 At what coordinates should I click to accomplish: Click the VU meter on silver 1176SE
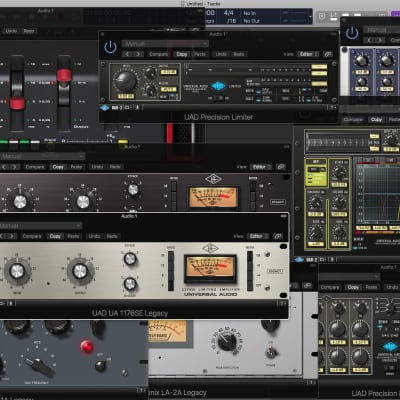coord(210,268)
